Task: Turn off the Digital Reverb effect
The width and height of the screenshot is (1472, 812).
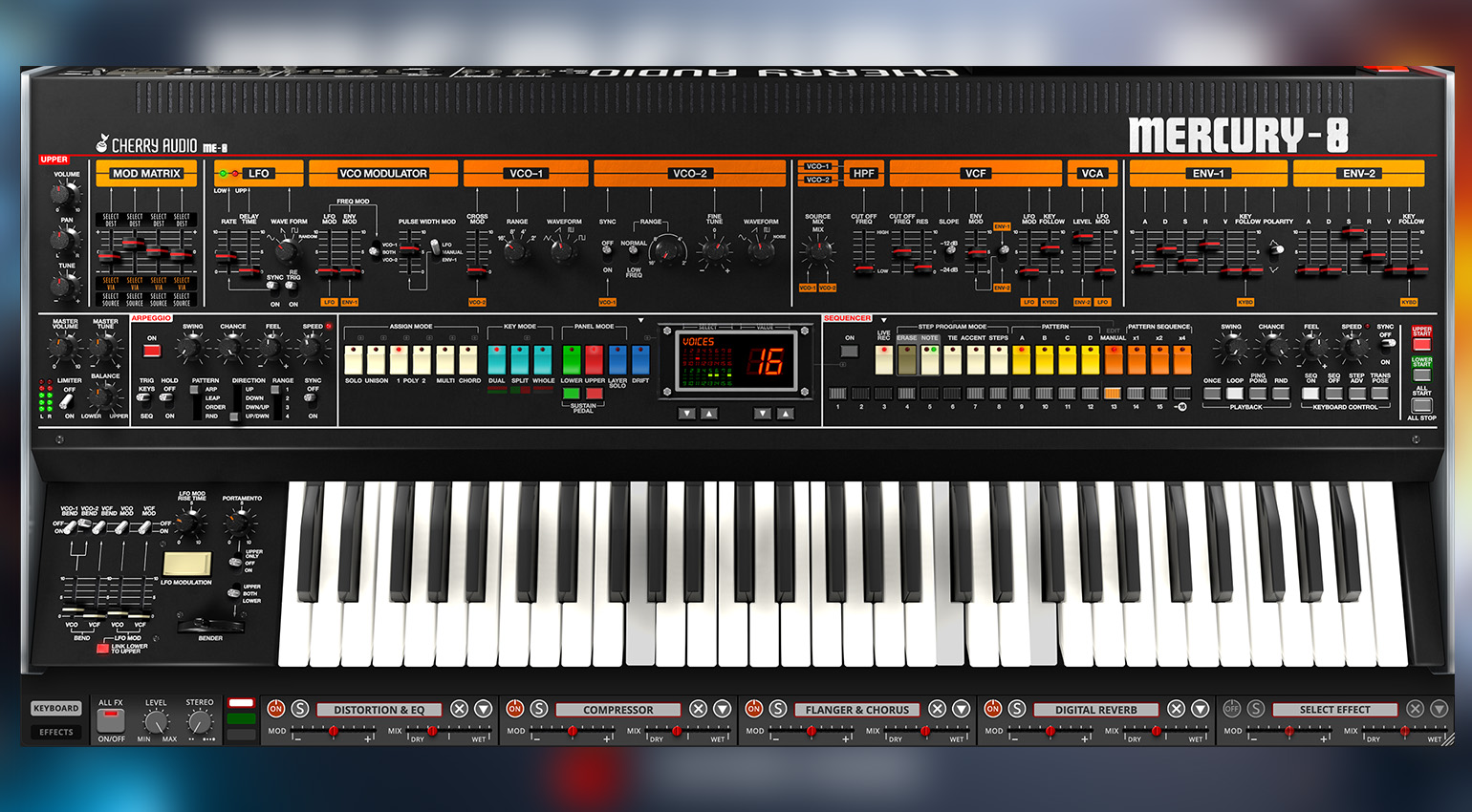Action: coord(993,709)
